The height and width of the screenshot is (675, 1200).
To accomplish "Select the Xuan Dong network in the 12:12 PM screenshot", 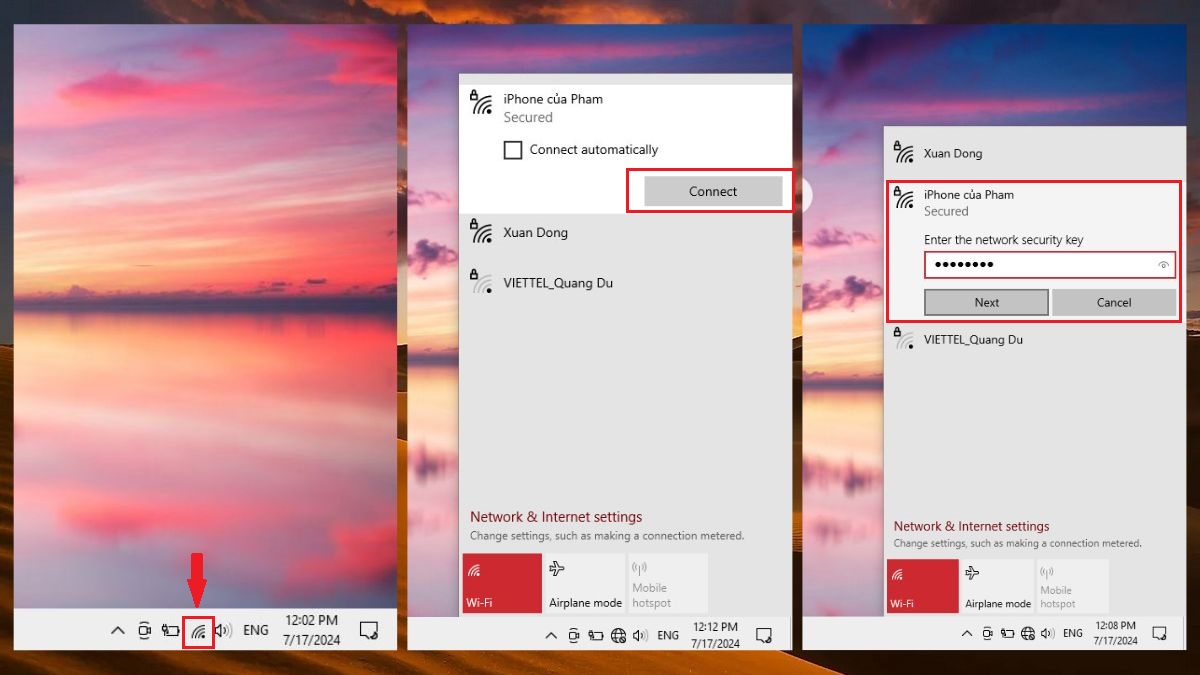I will click(x=626, y=233).
